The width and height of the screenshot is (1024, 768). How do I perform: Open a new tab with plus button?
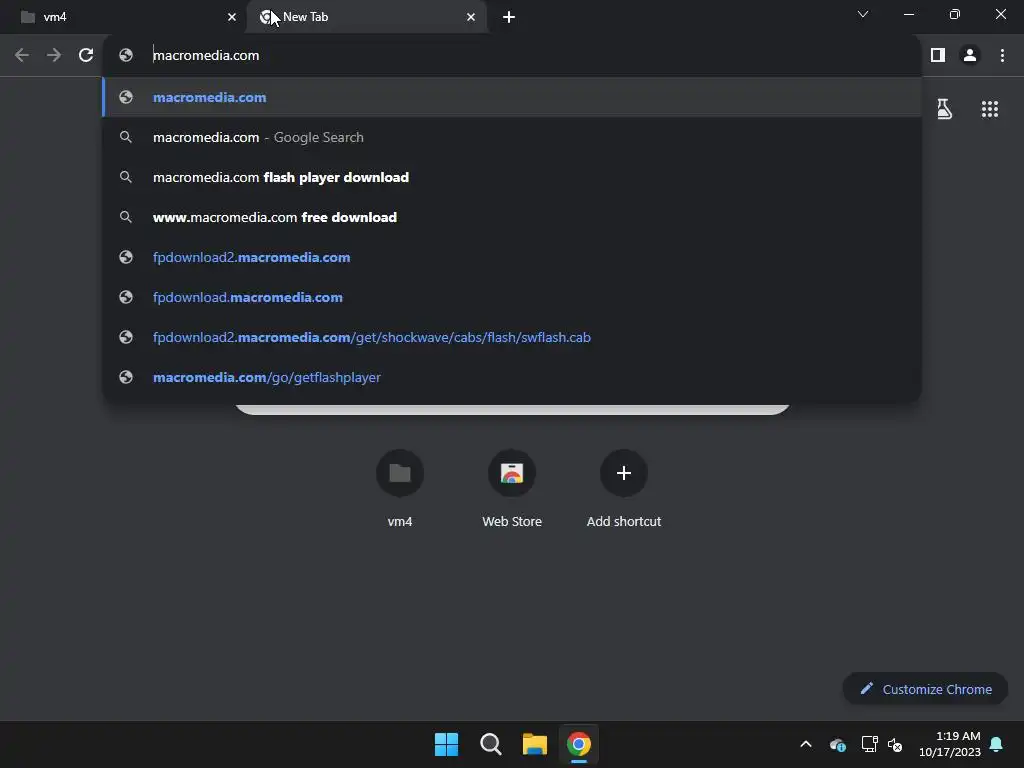click(x=509, y=17)
